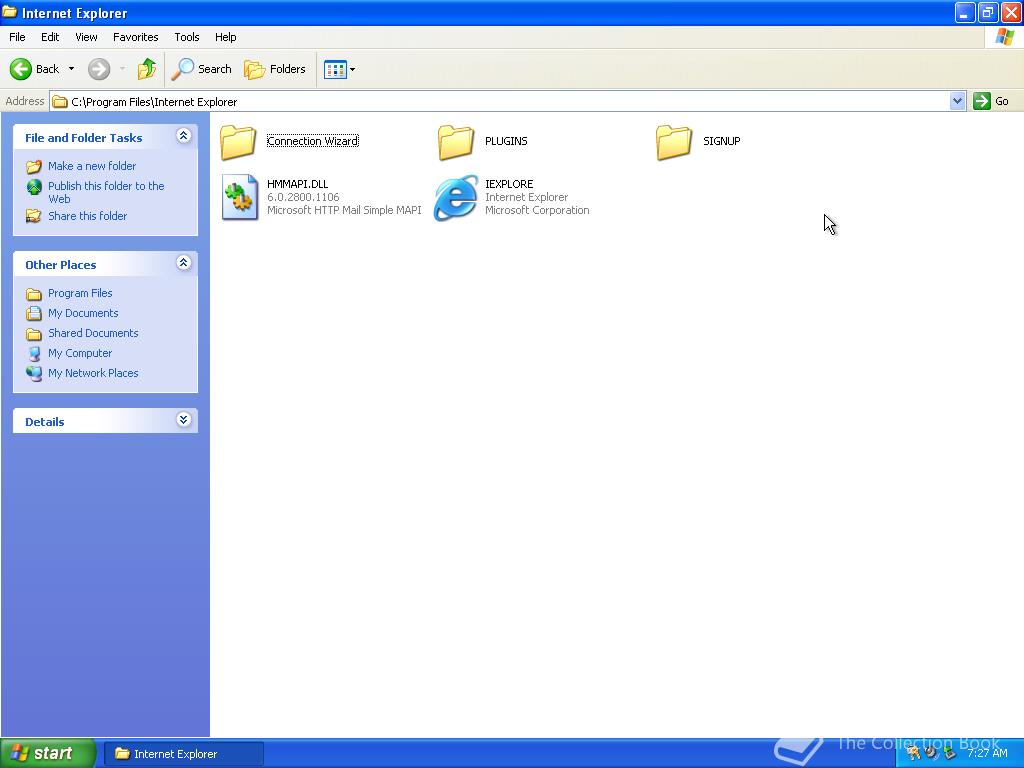Click the Connection Wizard folder name
This screenshot has height=768, width=1024.
coord(313,141)
